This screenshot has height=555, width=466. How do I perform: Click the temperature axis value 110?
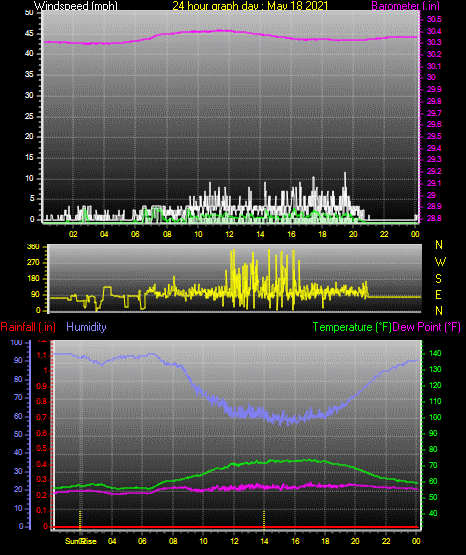(435, 401)
